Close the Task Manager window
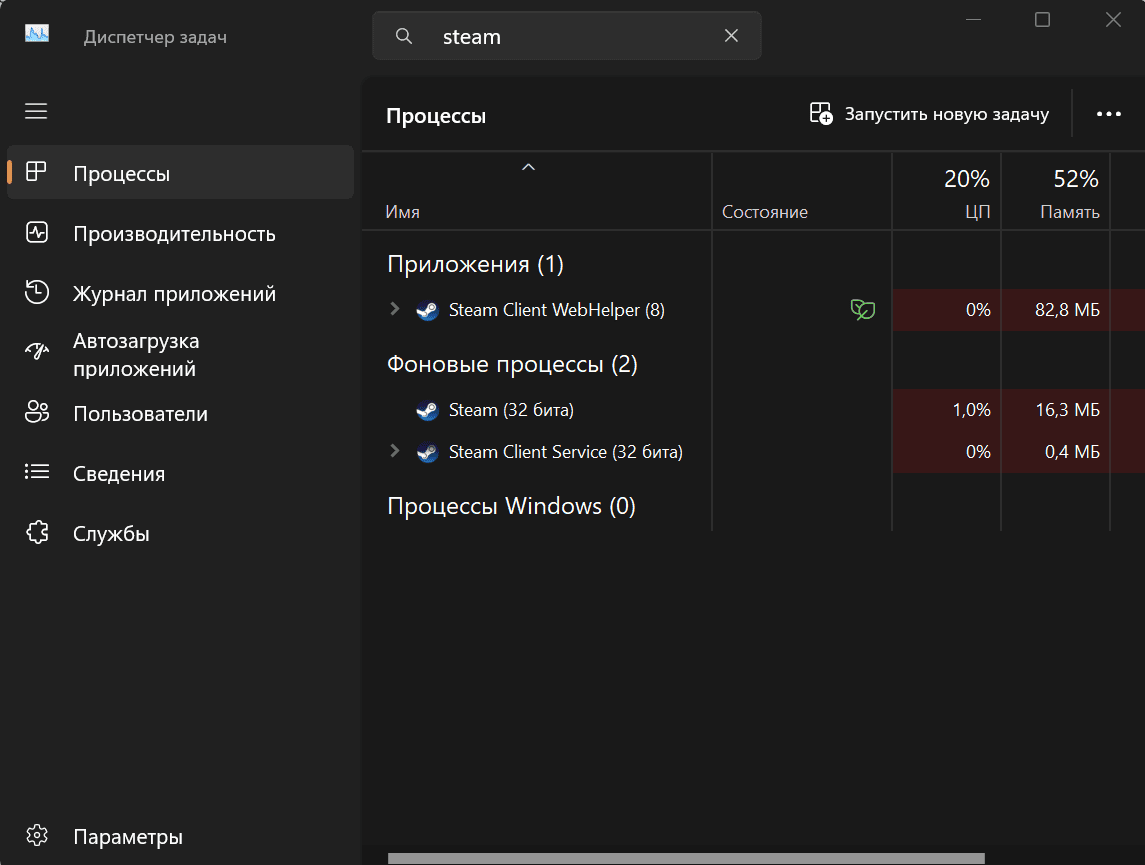The image size is (1145, 865). point(1113,20)
